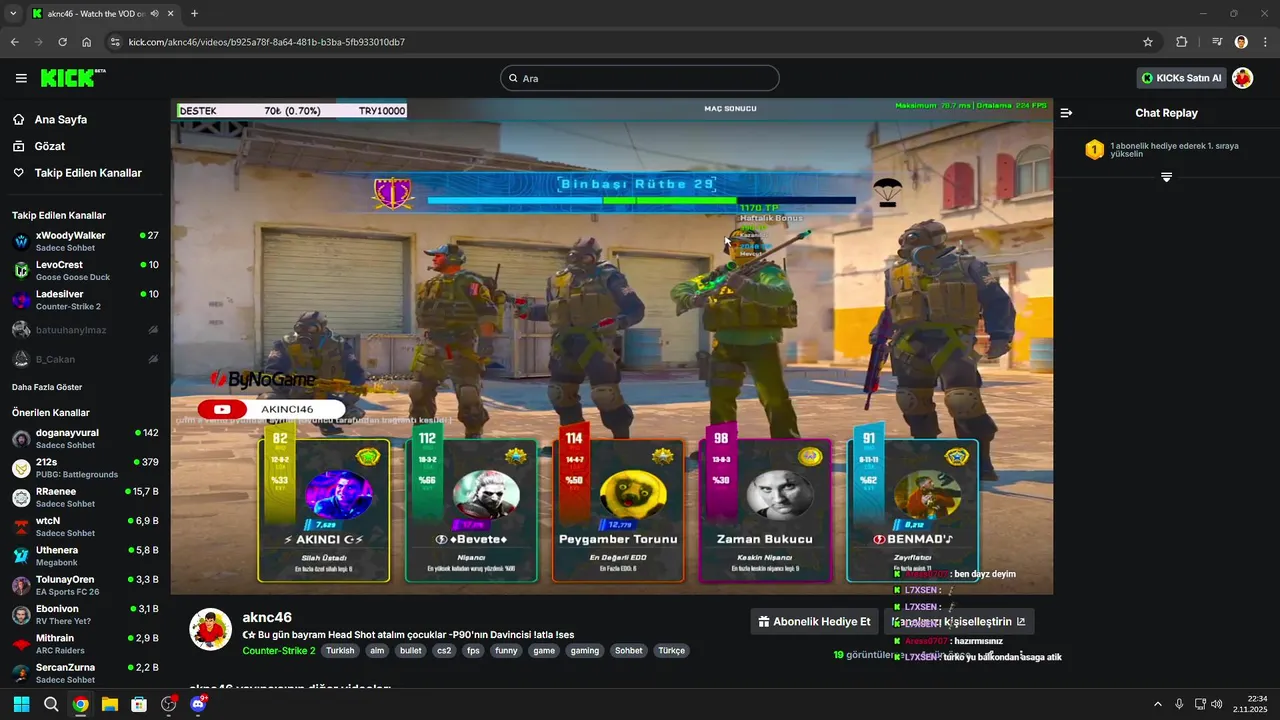Go back to the previous page
Image resolution: width=1280 pixels, height=720 pixels.
point(15,42)
